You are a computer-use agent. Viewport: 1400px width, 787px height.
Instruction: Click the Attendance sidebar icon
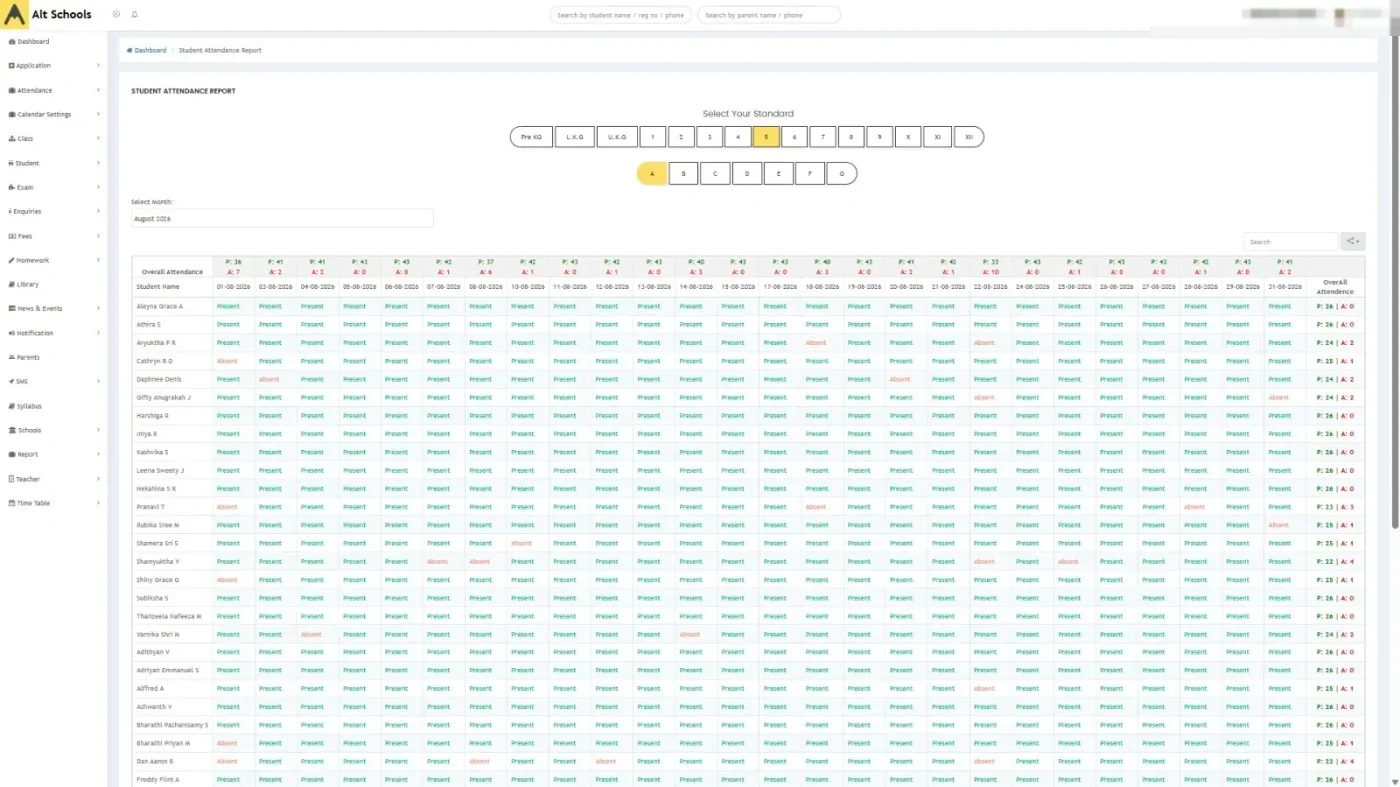(12, 90)
